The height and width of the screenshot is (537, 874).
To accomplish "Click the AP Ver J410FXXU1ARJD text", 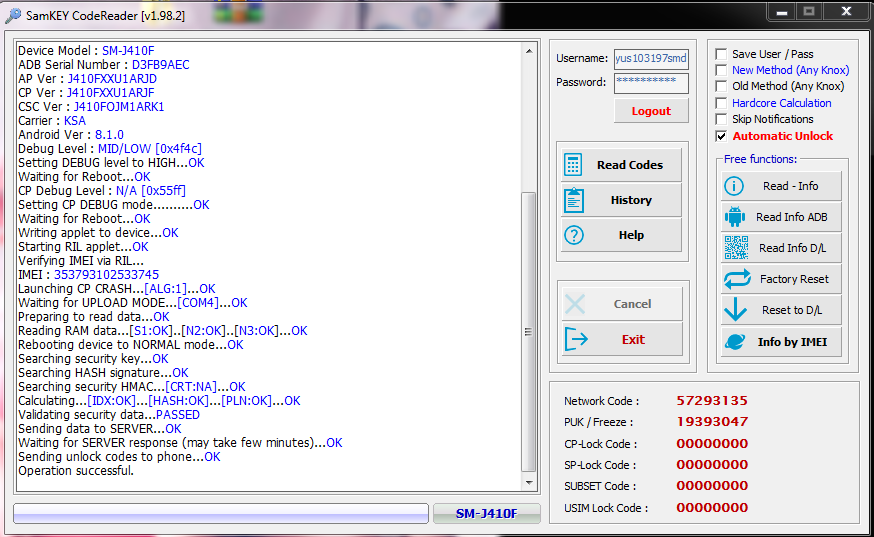I will pos(112,79).
